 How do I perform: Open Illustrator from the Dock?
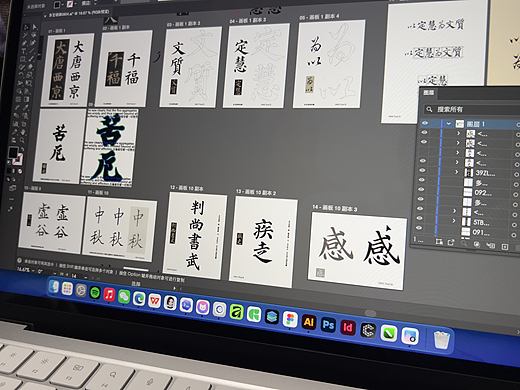[309, 322]
